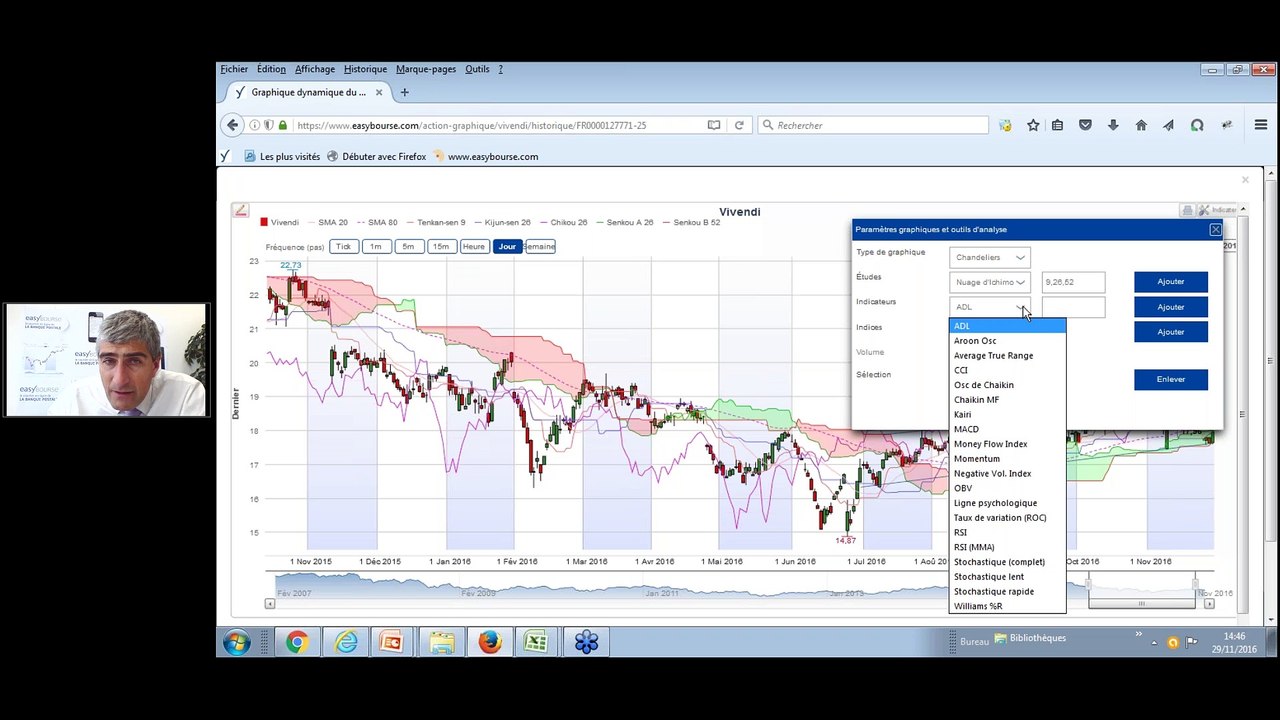Image resolution: width=1280 pixels, height=720 pixels.
Task: Choose RSI (MMA) indicator
Action: tap(1007, 547)
